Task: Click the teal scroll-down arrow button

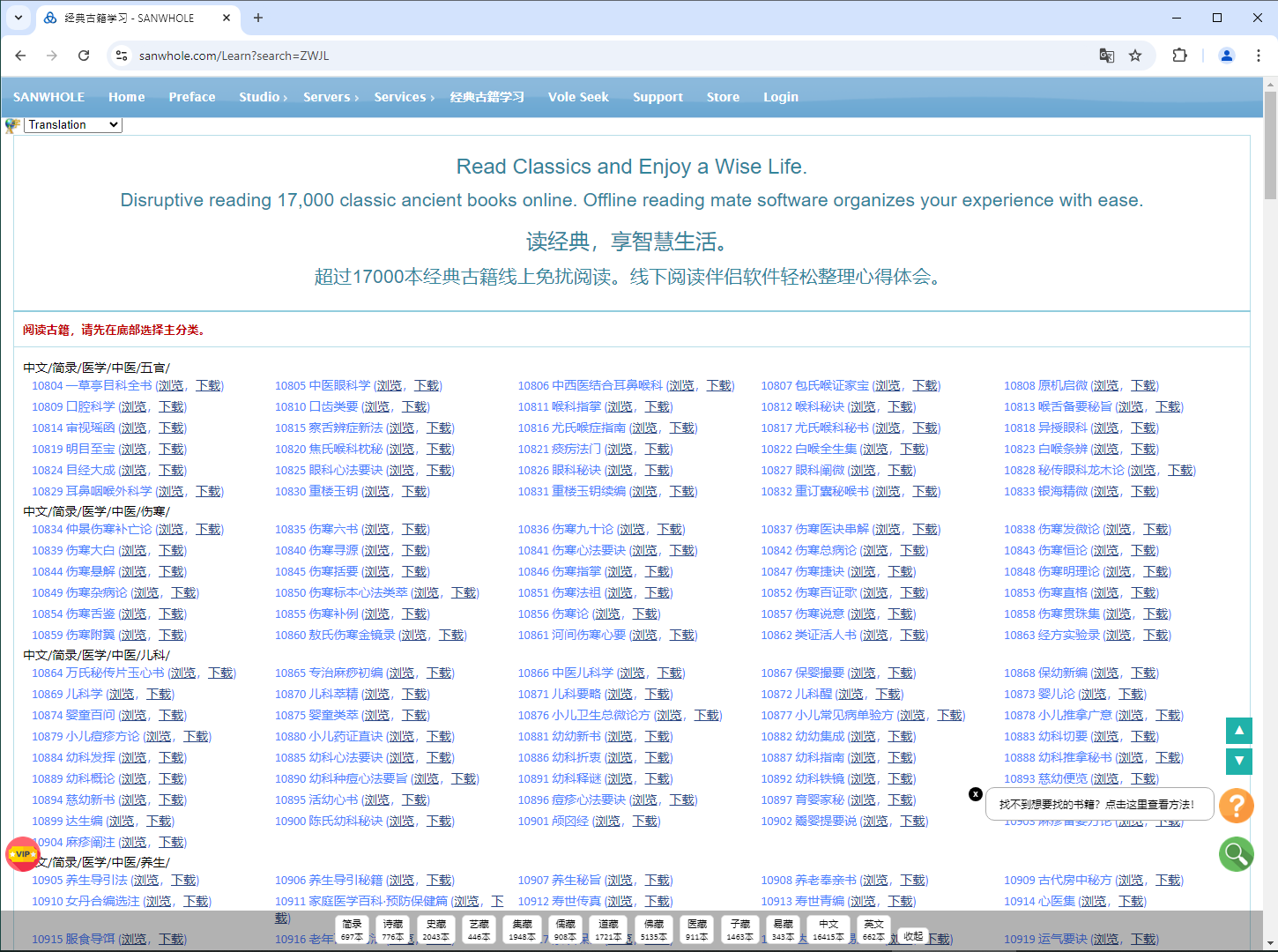Action: pyautogui.click(x=1239, y=762)
